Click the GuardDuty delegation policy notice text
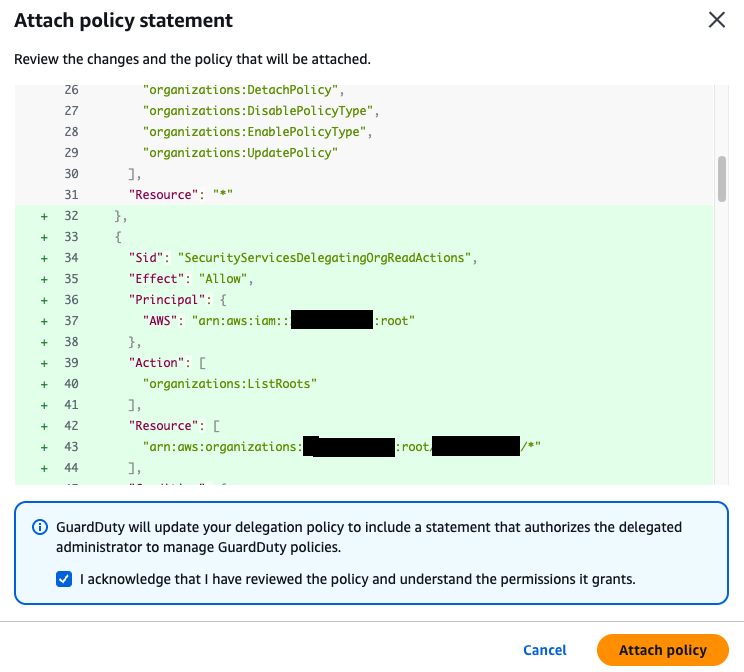This screenshot has width=744, height=672. tap(369, 537)
